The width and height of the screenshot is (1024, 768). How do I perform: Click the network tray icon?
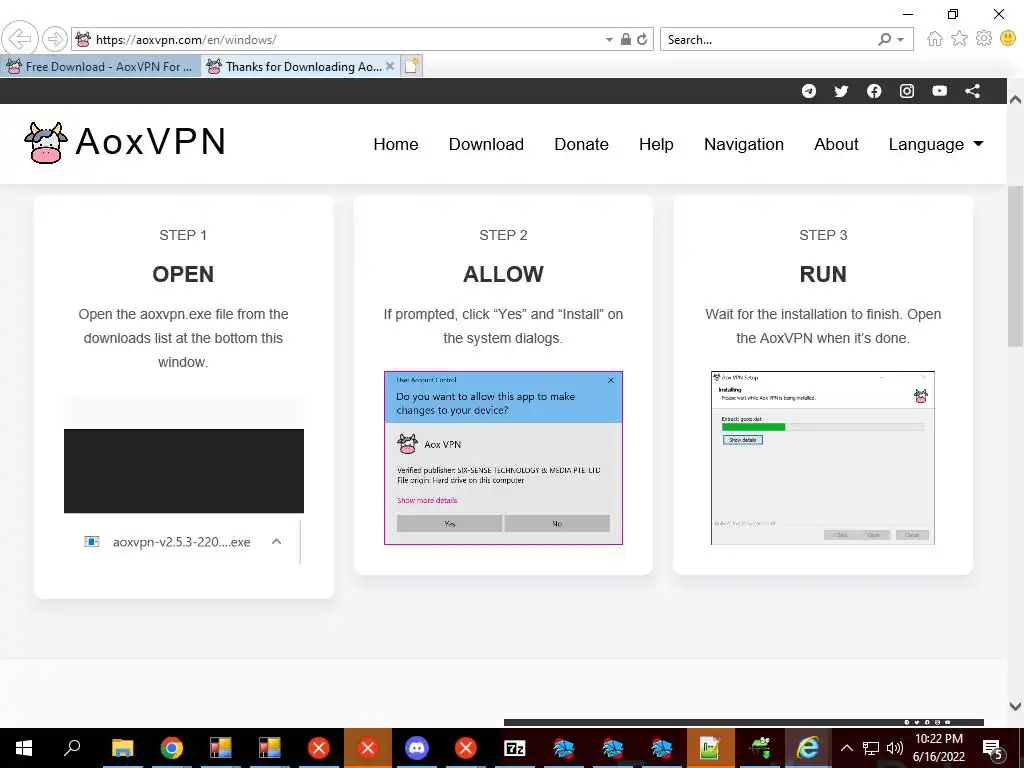coord(871,748)
